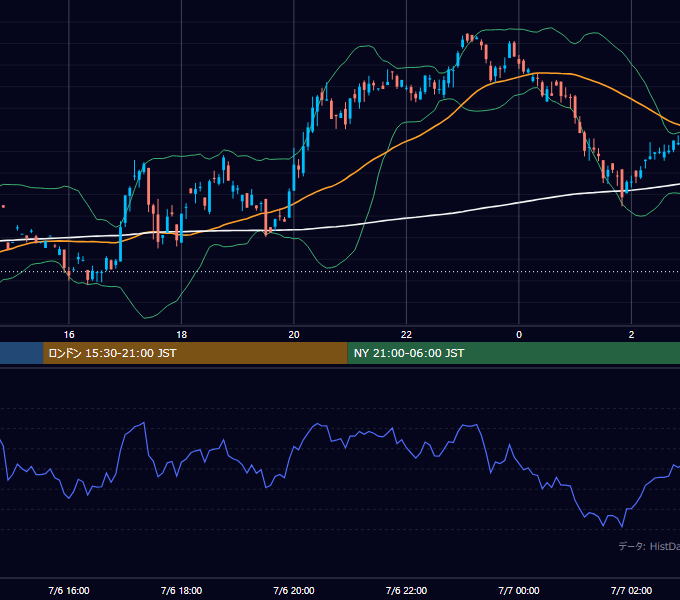
Task: Click the 2 hour label on the price chart axis
Action: tap(631, 335)
